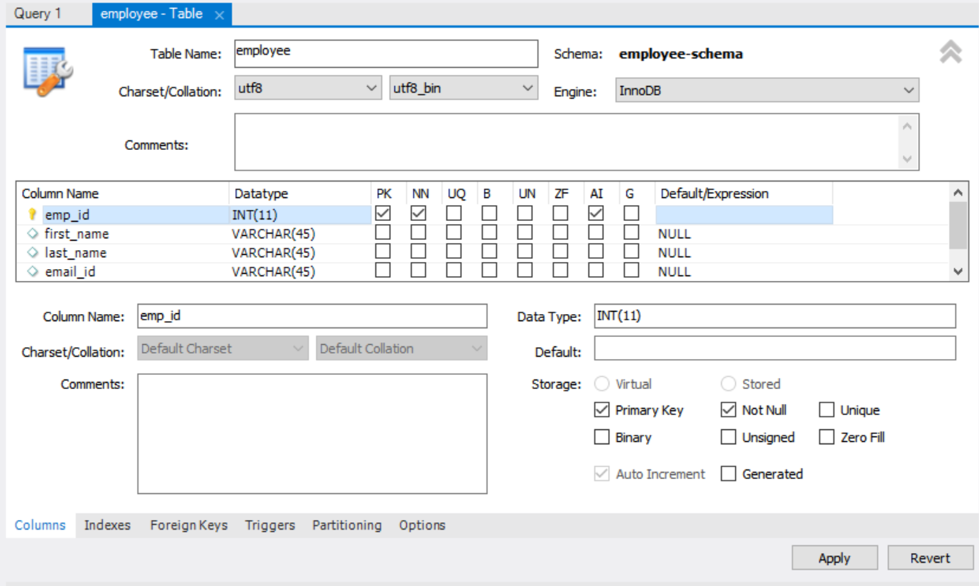Select the Stored storage radio button
This screenshot has height=586, width=979.
click(x=728, y=383)
